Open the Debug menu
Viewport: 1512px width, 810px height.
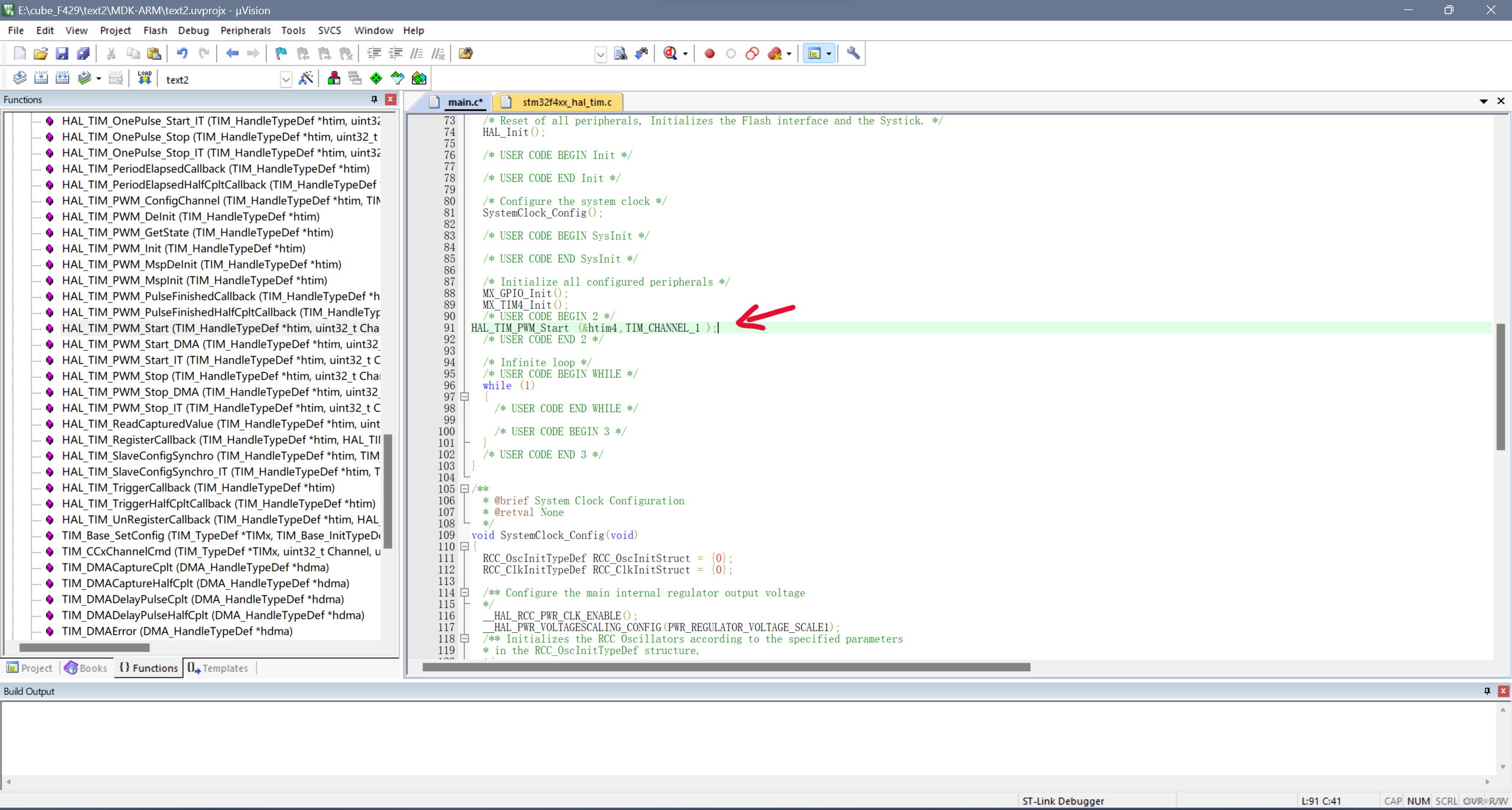click(x=193, y=30)
